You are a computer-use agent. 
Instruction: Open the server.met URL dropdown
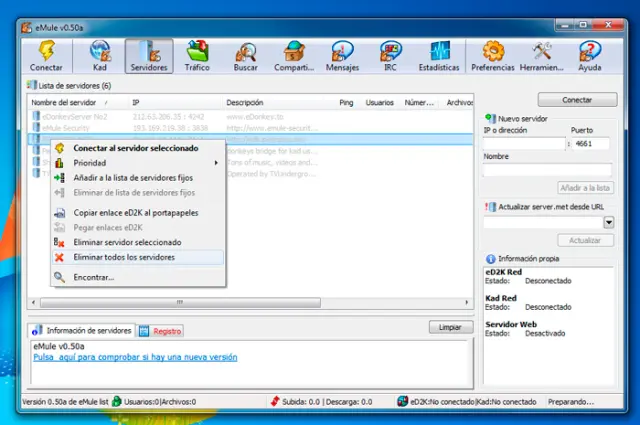tap(608, 223)
